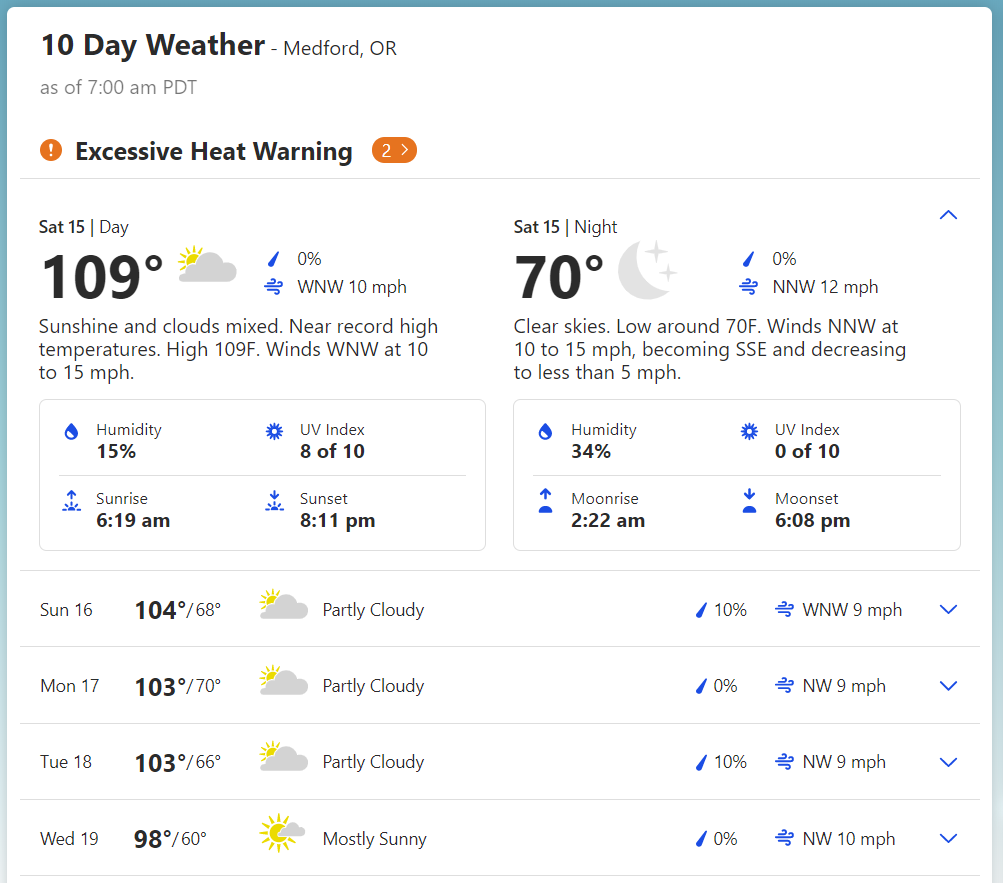
Task: Expand Sun 16 forecast details
Action: coord(949,610)
